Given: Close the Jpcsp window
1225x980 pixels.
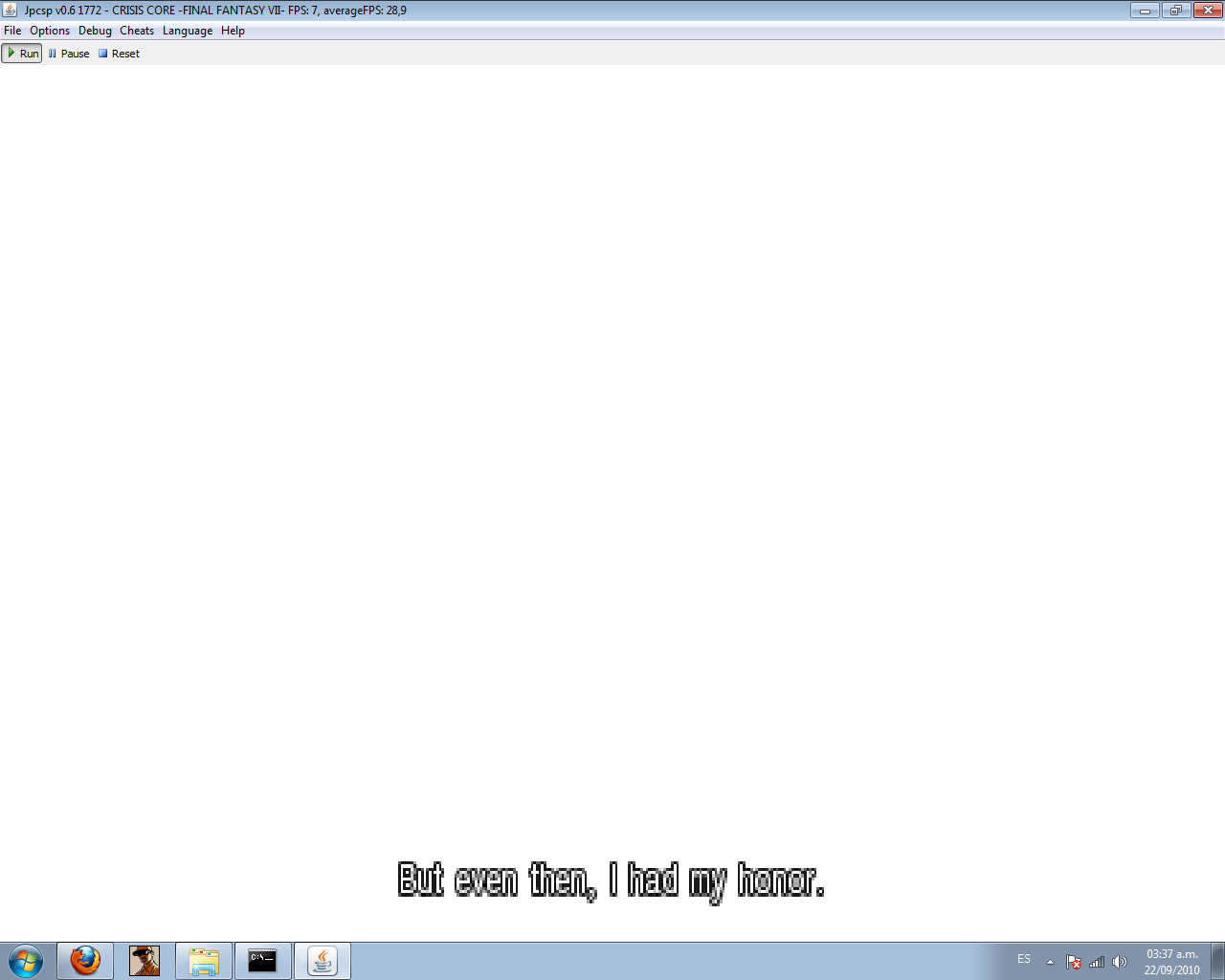Looking at the screenshot, I should [1207, 11].
